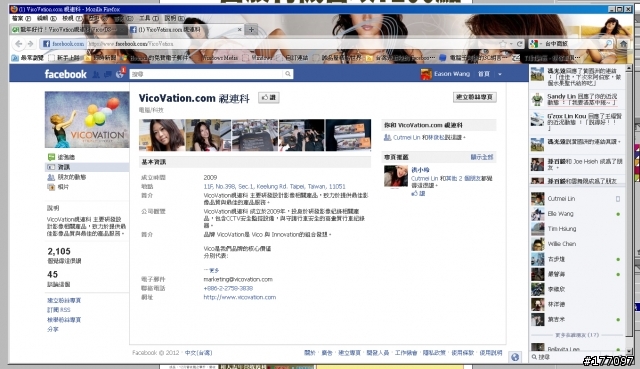Click the Firefox back arrow button
This screenshot has width=640, height=369.
pyautogui.click(x=19, y=44)
